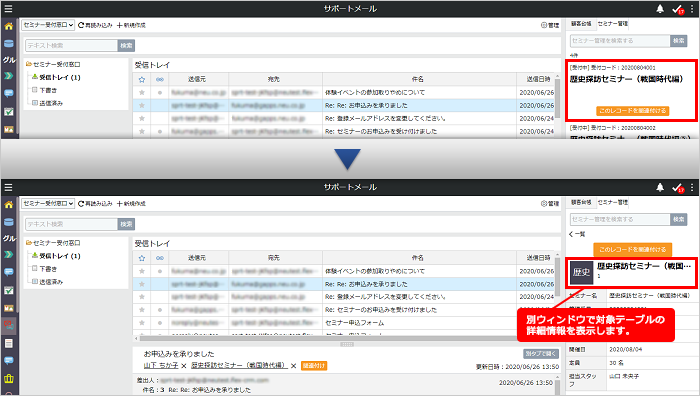Image resolution: width=700 pixels, height=396 pixels.
Task: Open the checkmark task badge in lower screenshot
Action: point(678,188)
